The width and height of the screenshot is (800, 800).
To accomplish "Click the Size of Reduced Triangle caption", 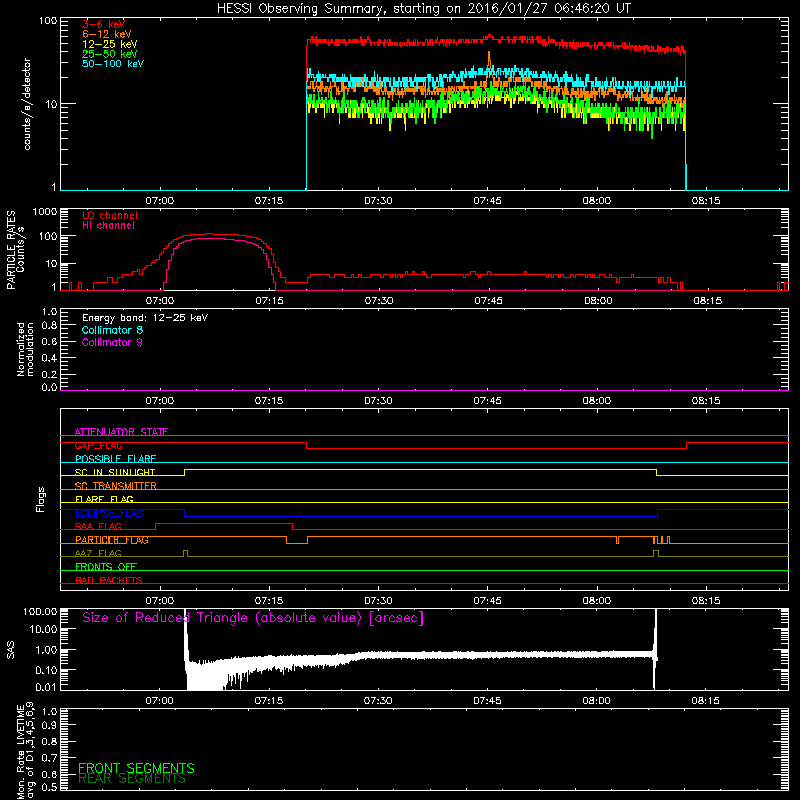I will coord(253,618).
